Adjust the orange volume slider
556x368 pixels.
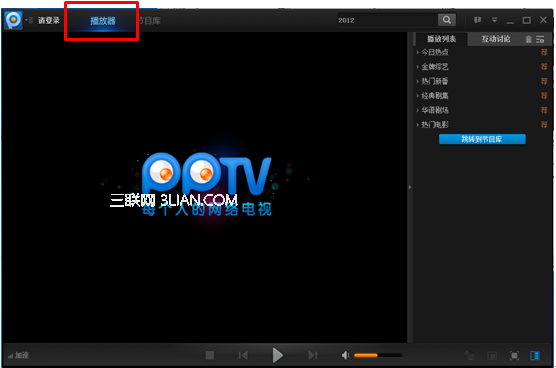(x=378, y=355)
